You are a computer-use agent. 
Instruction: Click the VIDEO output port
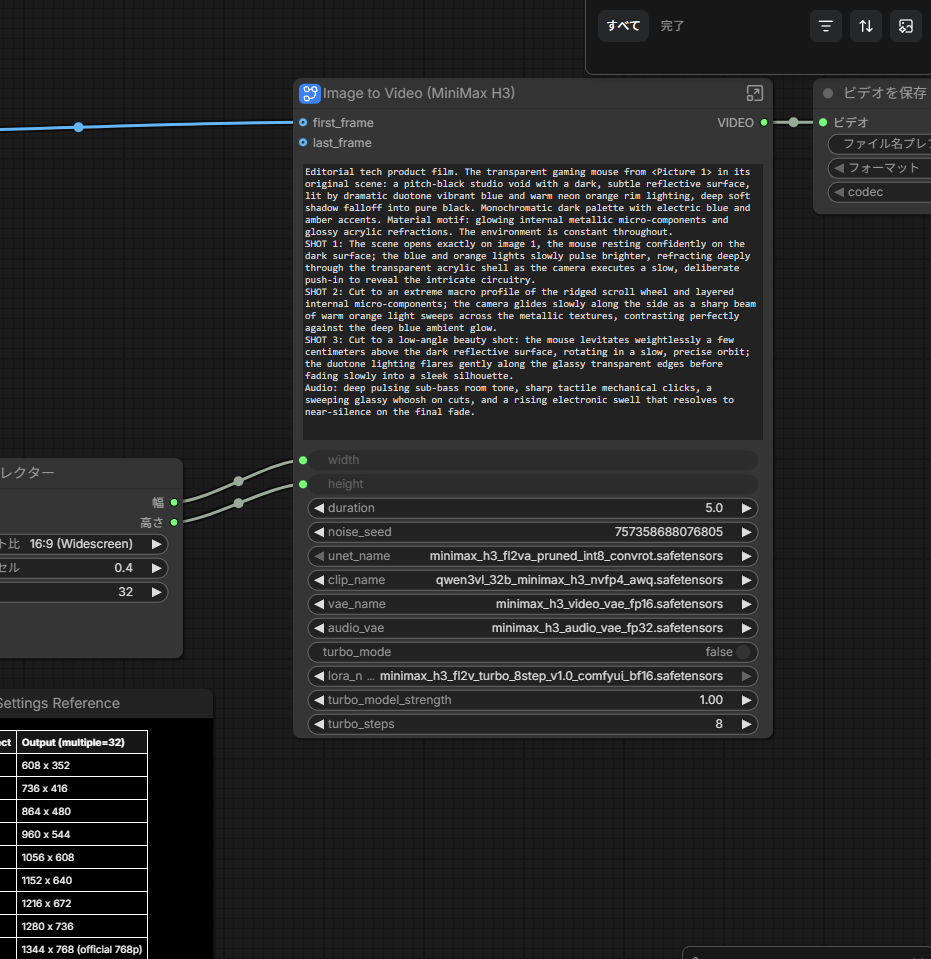pyautogui.click(x=764, y=123)
